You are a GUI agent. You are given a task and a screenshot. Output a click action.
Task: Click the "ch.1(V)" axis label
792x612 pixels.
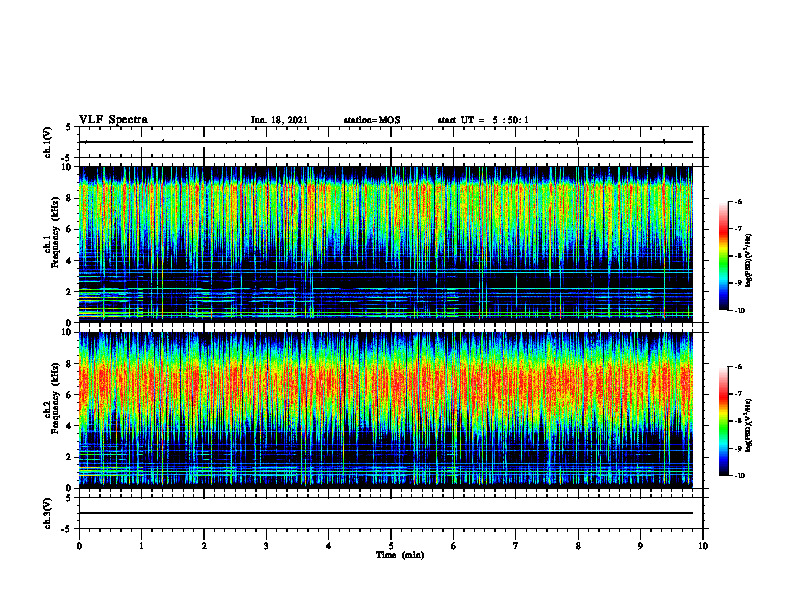pyautogui.click(x=48, y=142)
